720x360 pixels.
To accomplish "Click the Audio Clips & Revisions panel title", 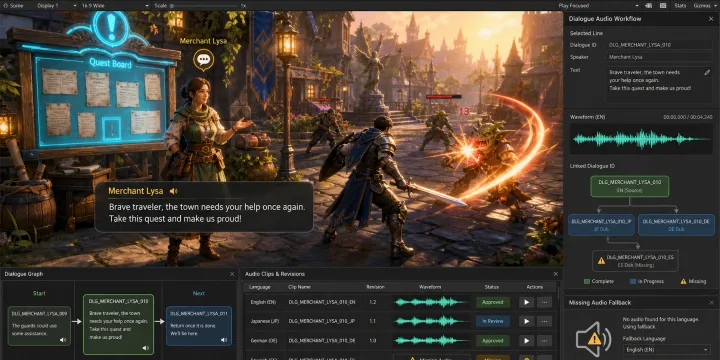I will click(275, 274).
